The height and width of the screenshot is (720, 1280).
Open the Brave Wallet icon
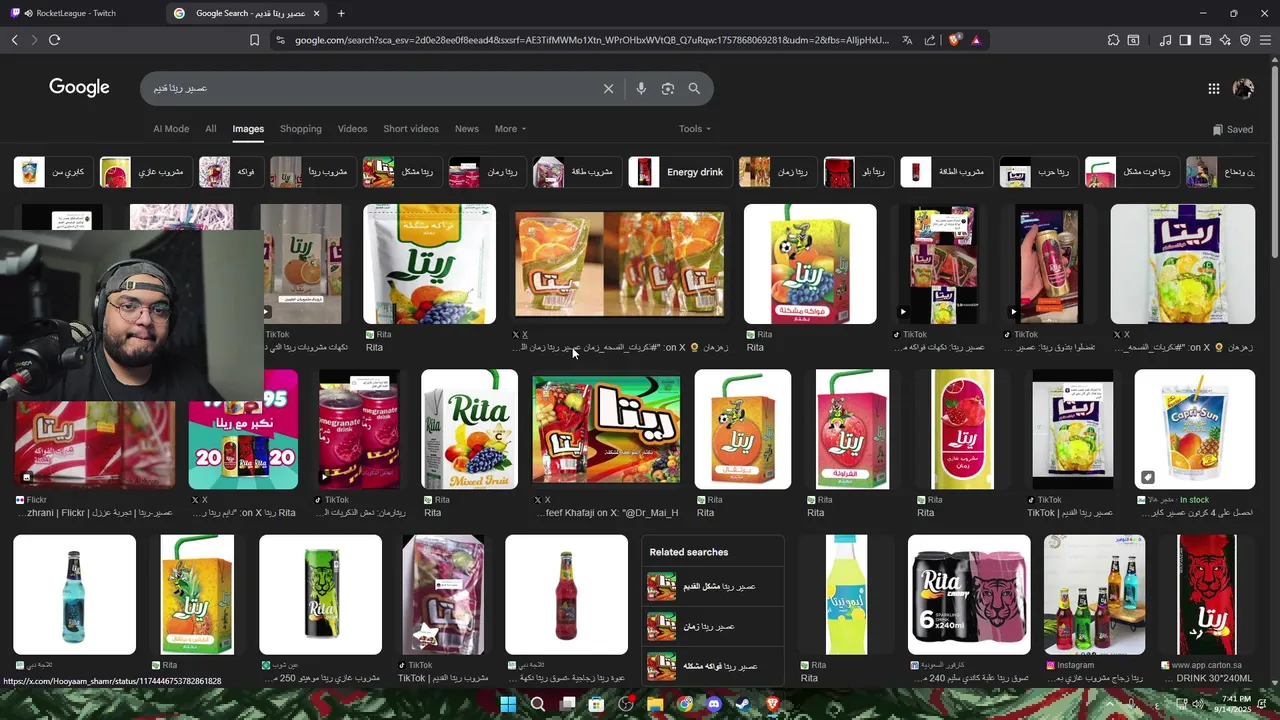(1205, 40)
